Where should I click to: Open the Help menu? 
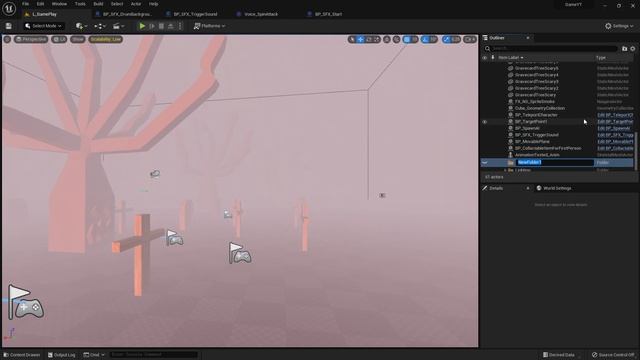coord(153,4)
